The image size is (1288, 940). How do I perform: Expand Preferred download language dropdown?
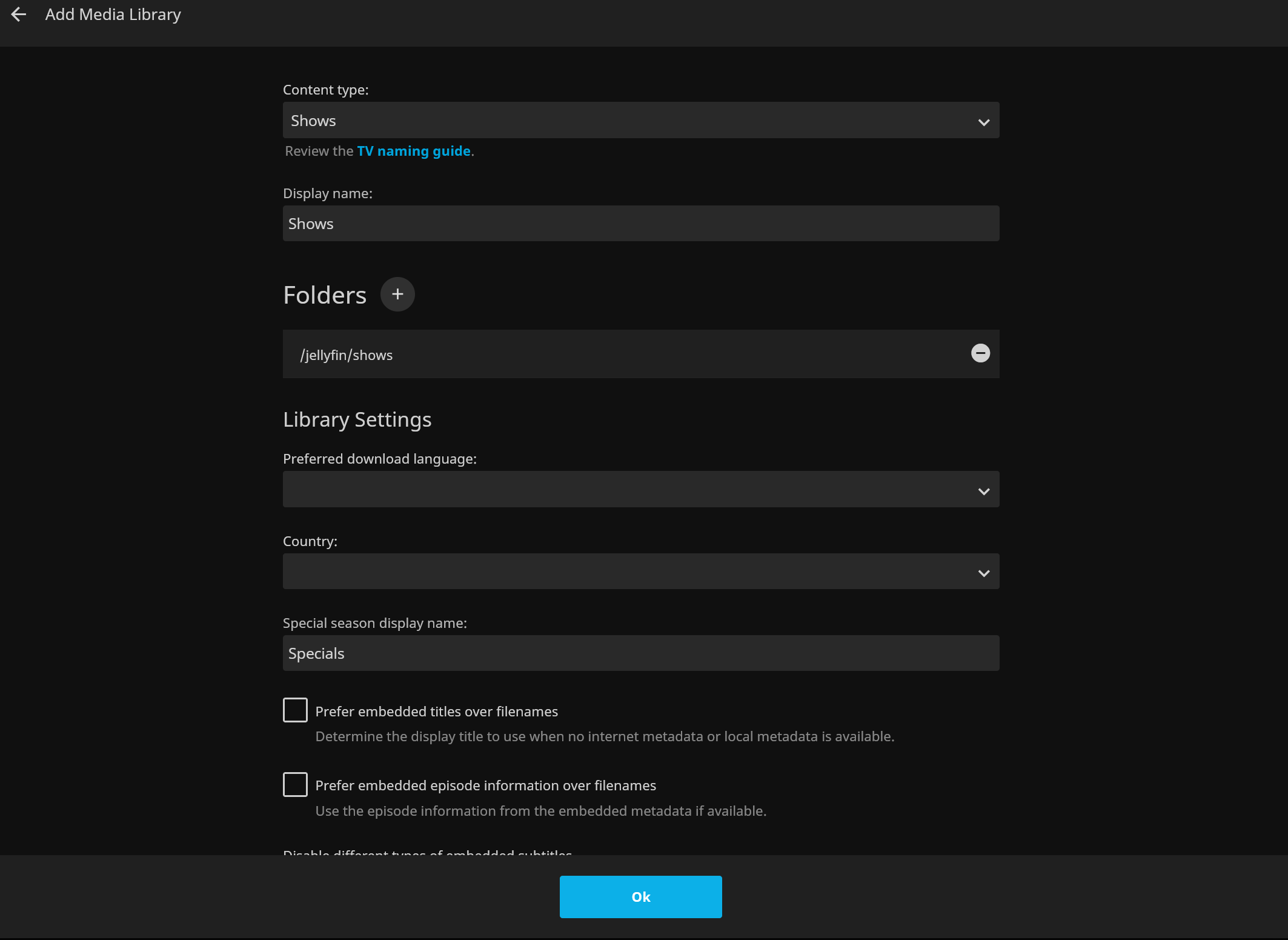640,490
